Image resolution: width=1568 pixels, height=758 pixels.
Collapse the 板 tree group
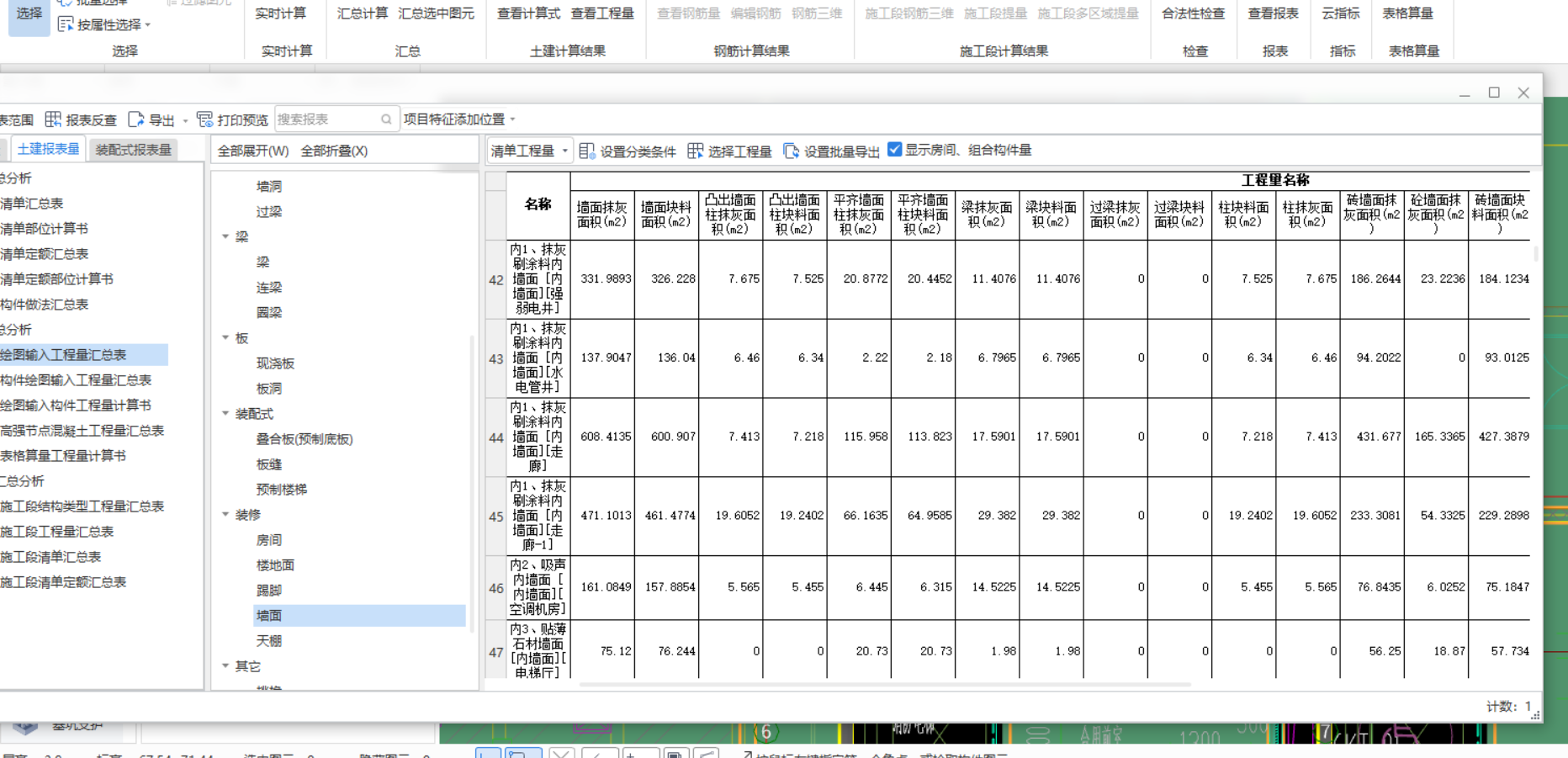point(225,337)
